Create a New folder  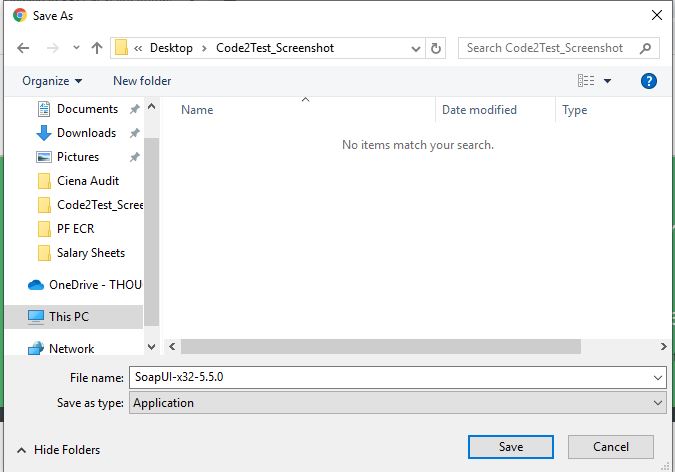142,81
